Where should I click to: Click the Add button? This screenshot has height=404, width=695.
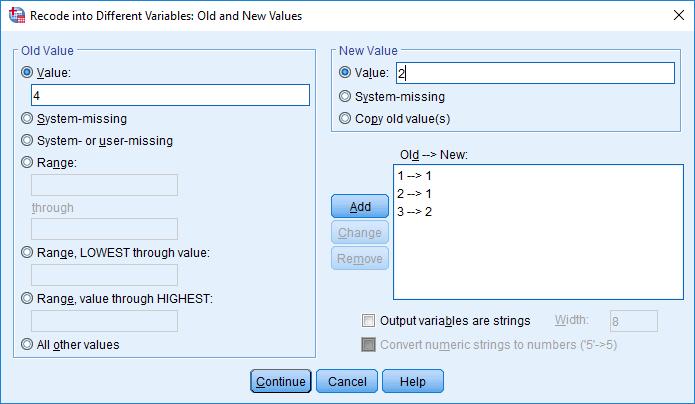coord(360,206)
